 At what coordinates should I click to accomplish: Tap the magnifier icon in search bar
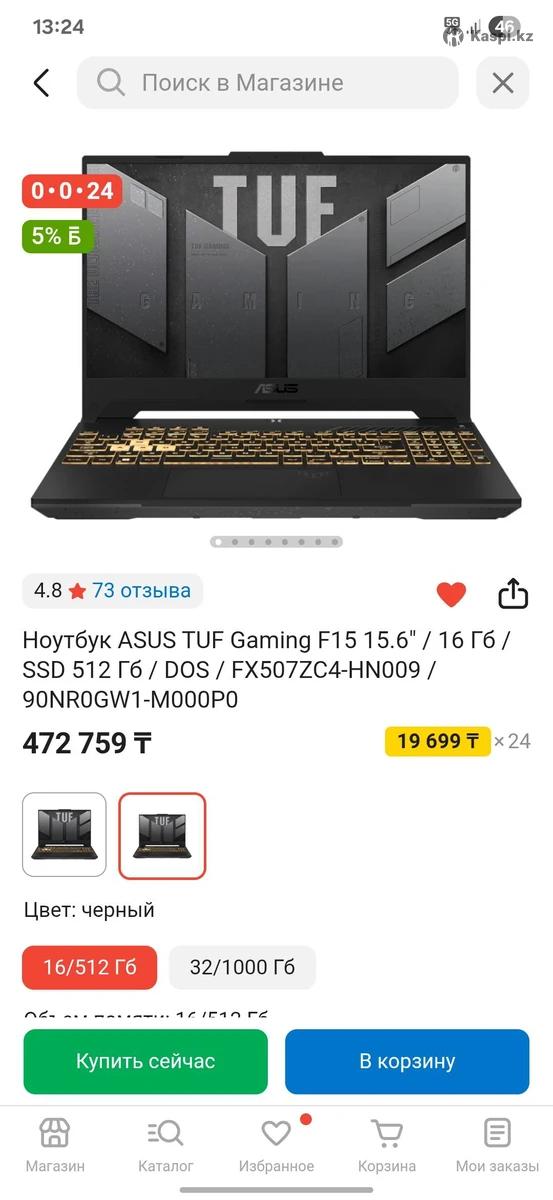[x=111, y=83]
